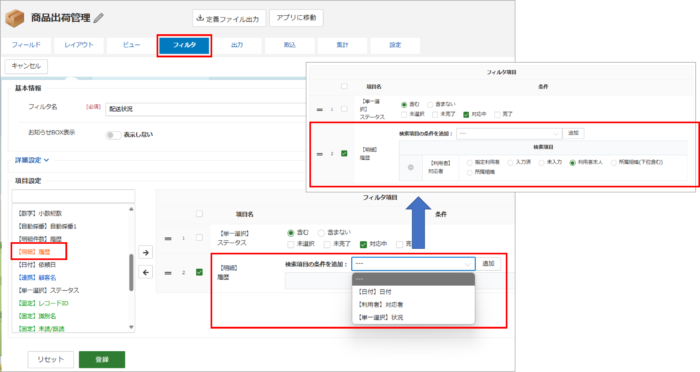The width and height of the screenshot is (700, 372).
Task: Click the pencil edit icon beside 商品出荷管理
Action: 99,18
